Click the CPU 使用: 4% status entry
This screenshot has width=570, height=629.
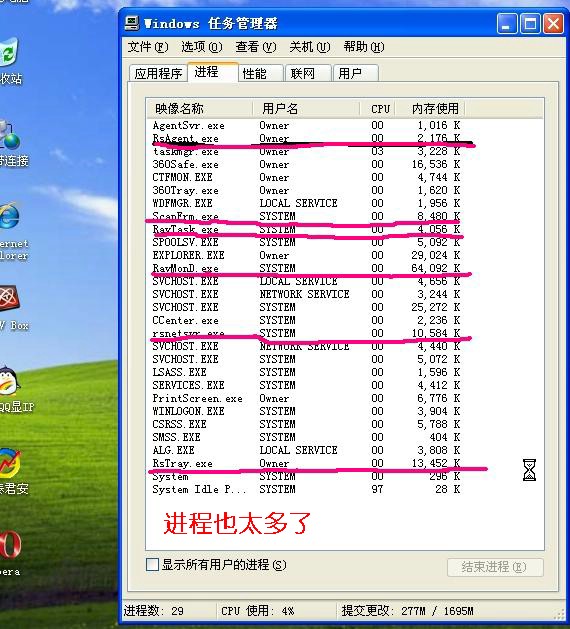(x=258, y=611)
